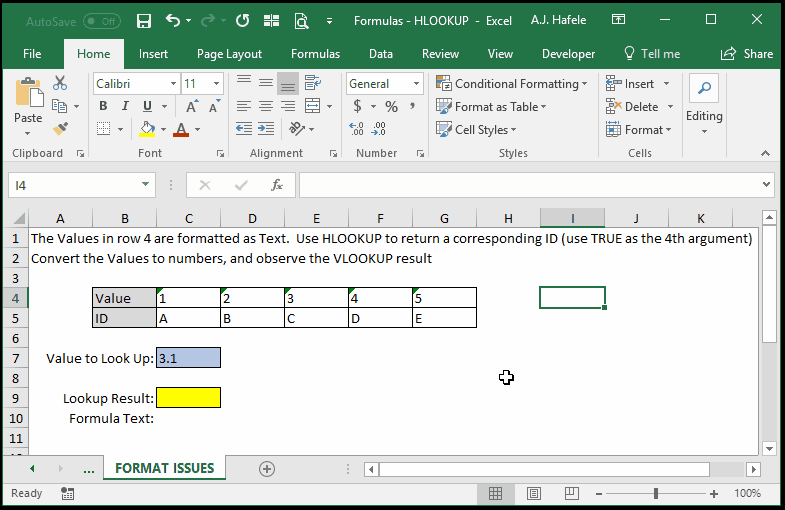
Task: Apply Comma Style icon
Action: coord(413,106)
